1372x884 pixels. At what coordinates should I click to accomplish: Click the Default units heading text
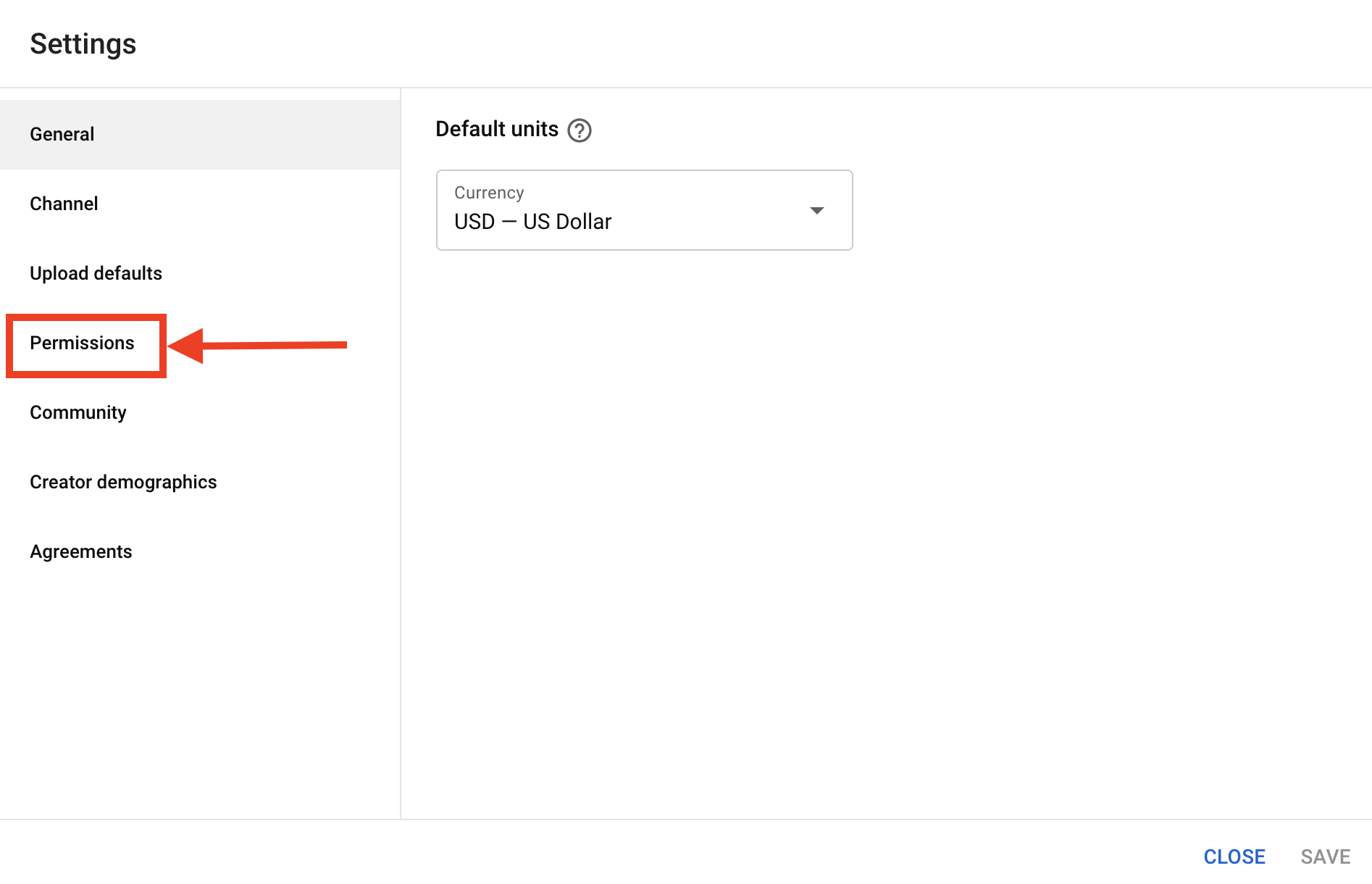click(497, 130)
